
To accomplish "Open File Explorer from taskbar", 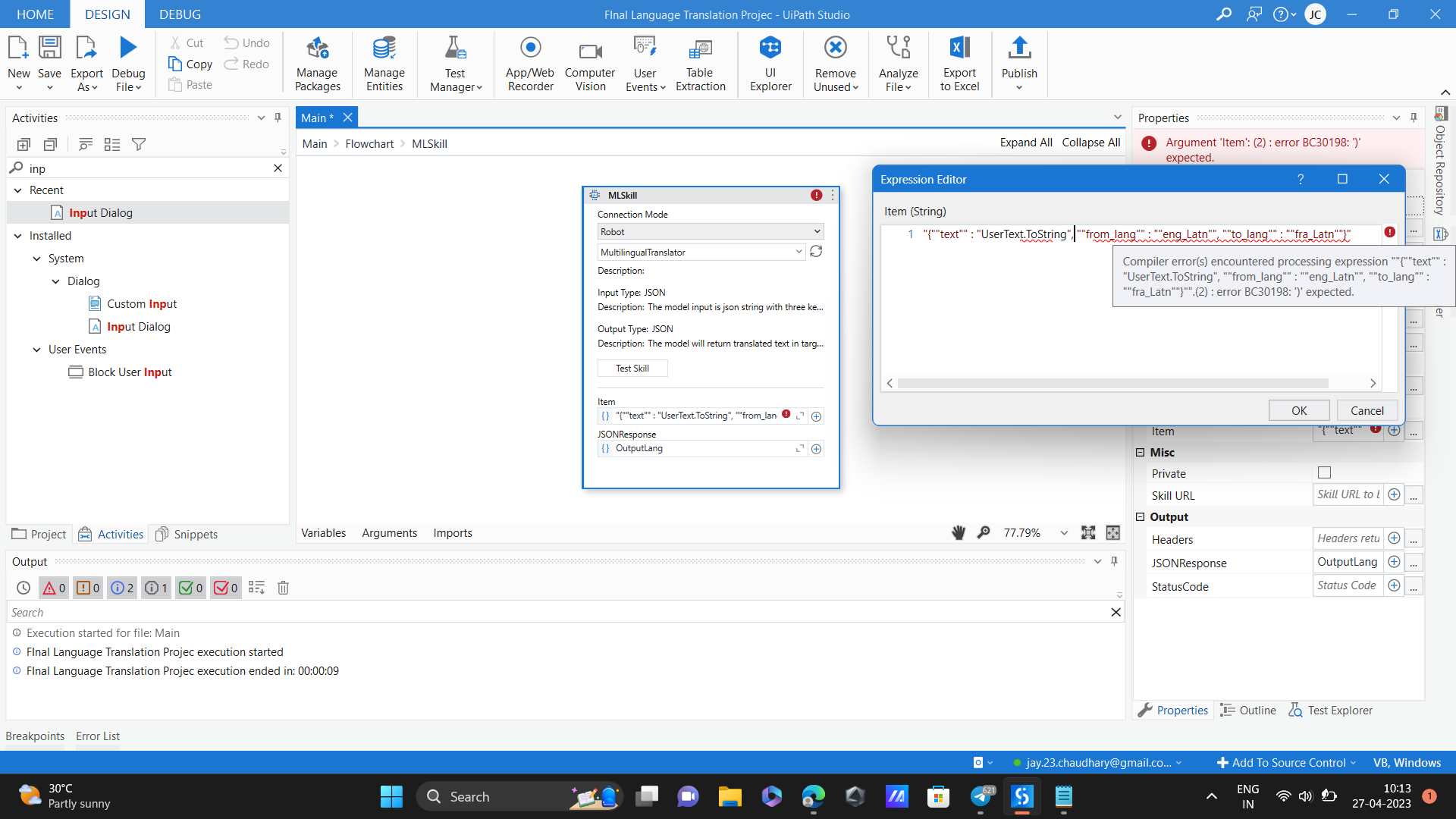I will [730, 796].
